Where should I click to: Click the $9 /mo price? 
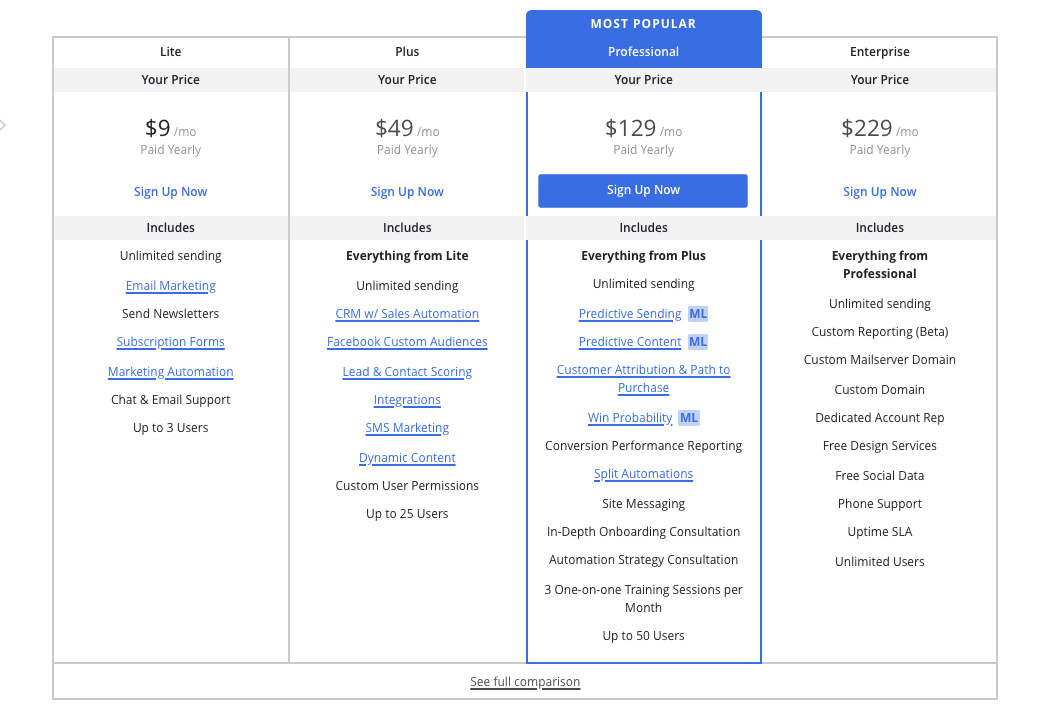(x=171, y=128)
